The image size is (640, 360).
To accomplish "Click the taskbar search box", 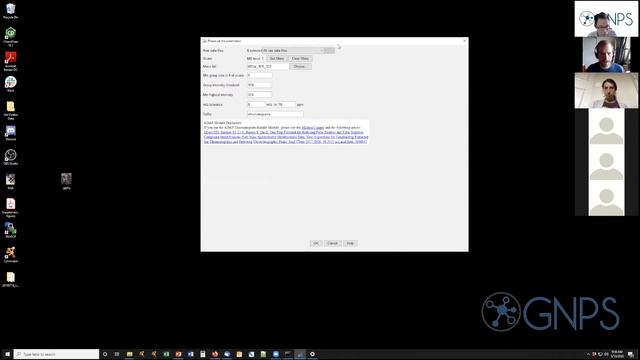I will click(56, 354).
